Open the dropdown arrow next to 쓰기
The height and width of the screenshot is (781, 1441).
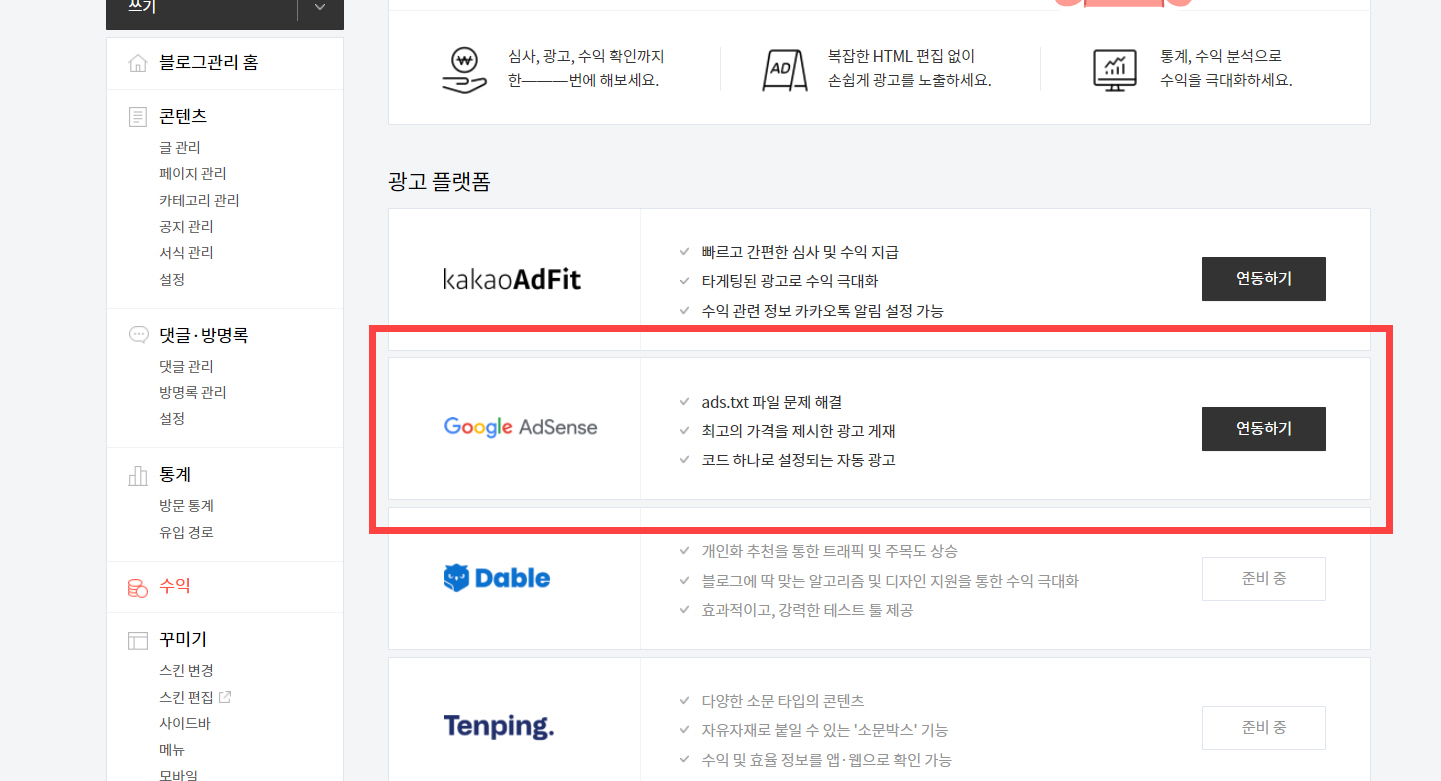pyautogui.click(x=320, y=7)
